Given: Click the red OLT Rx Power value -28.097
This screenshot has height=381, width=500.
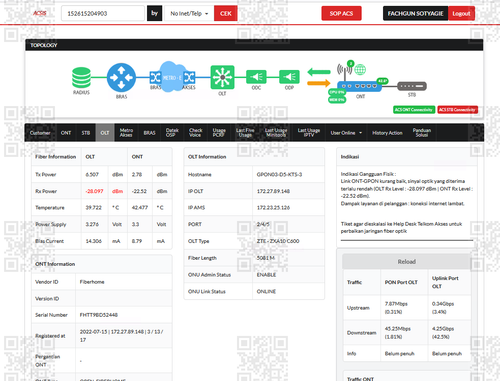Looking at the screenshot, I should [x=94, y=191].
